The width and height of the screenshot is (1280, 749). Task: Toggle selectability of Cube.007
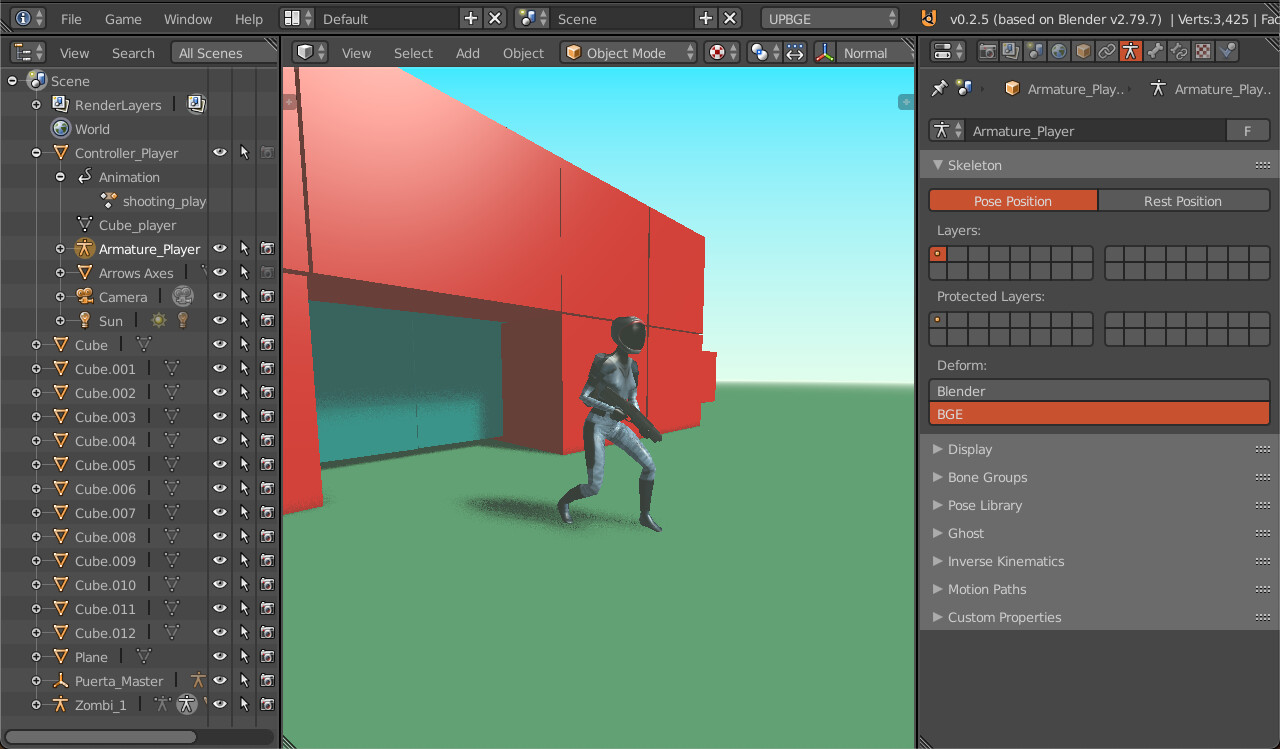pos(244,512)
